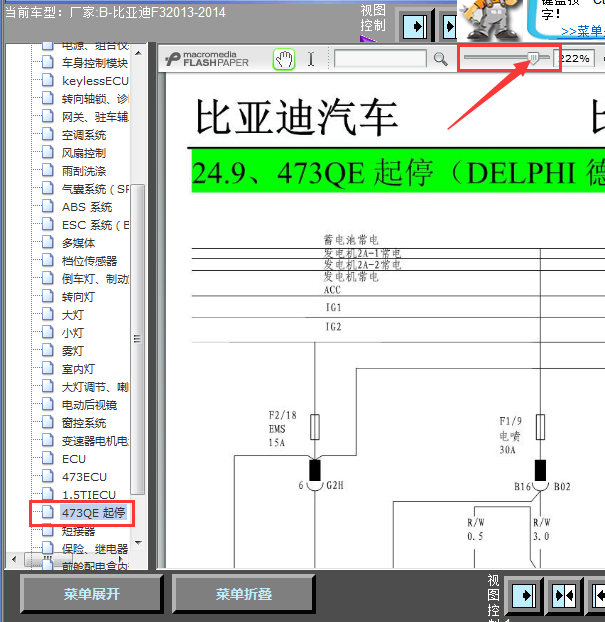Click bottom view control inward-arrows icon
This screenshot has height=622, width=605.
point(565,595)
